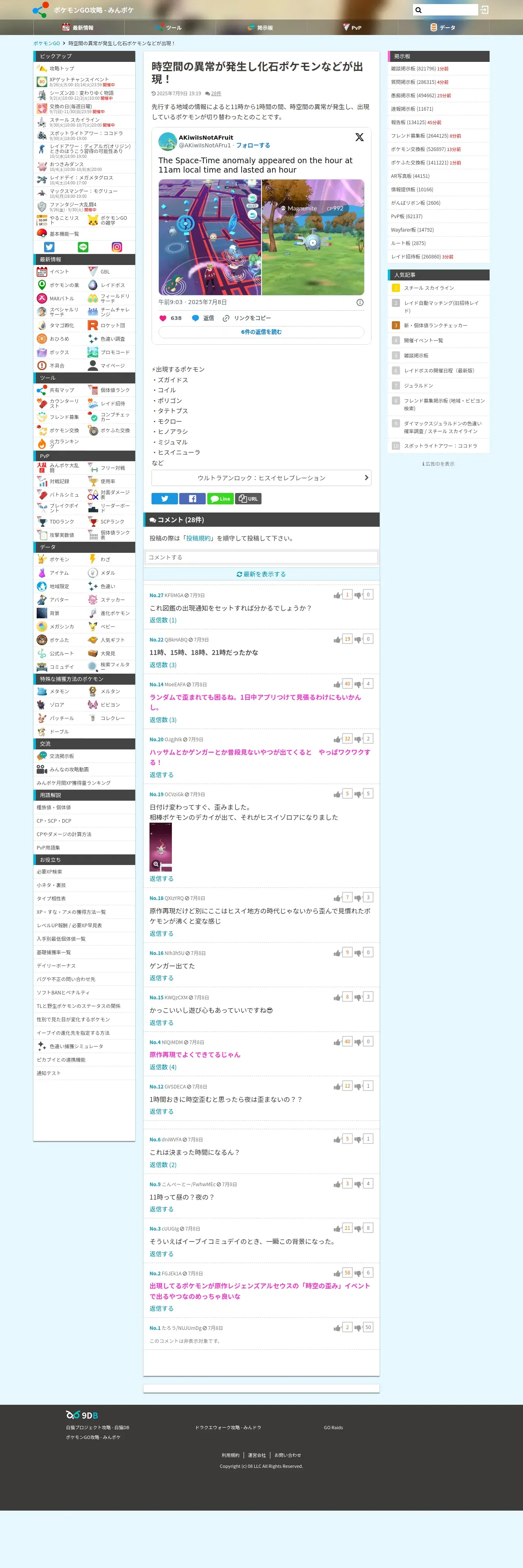Open 広告IDを表示 link
The width and height of the screenshot is (523, 1568).
coord(438,464)
